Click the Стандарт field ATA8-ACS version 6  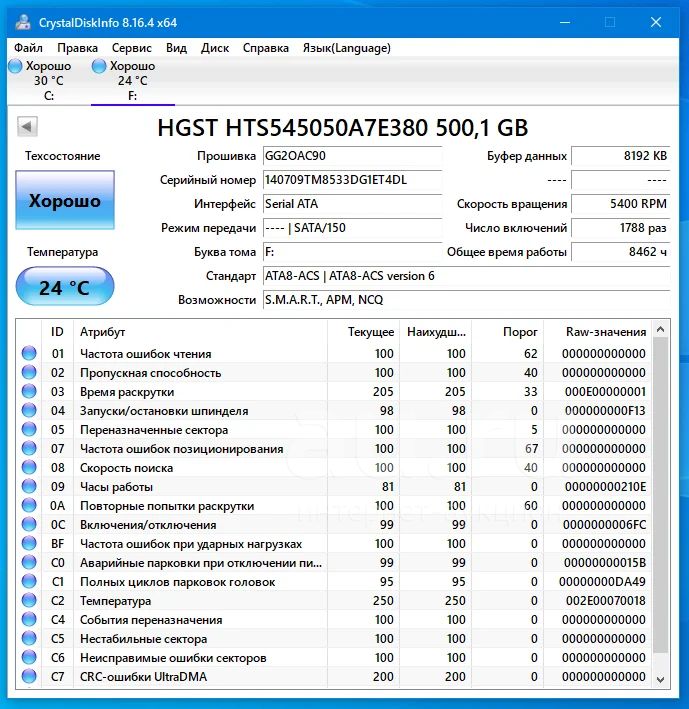pyautogui.click(x=466, y=276)
